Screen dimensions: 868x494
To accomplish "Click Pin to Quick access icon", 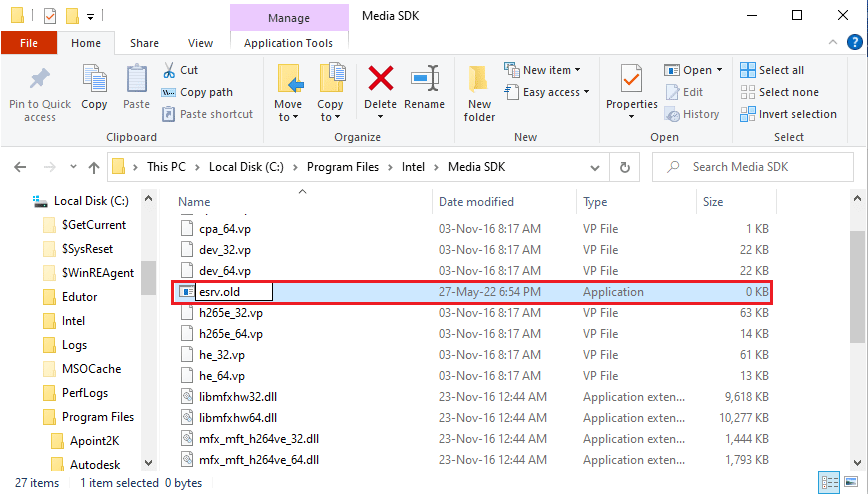I will pos(39,79).
